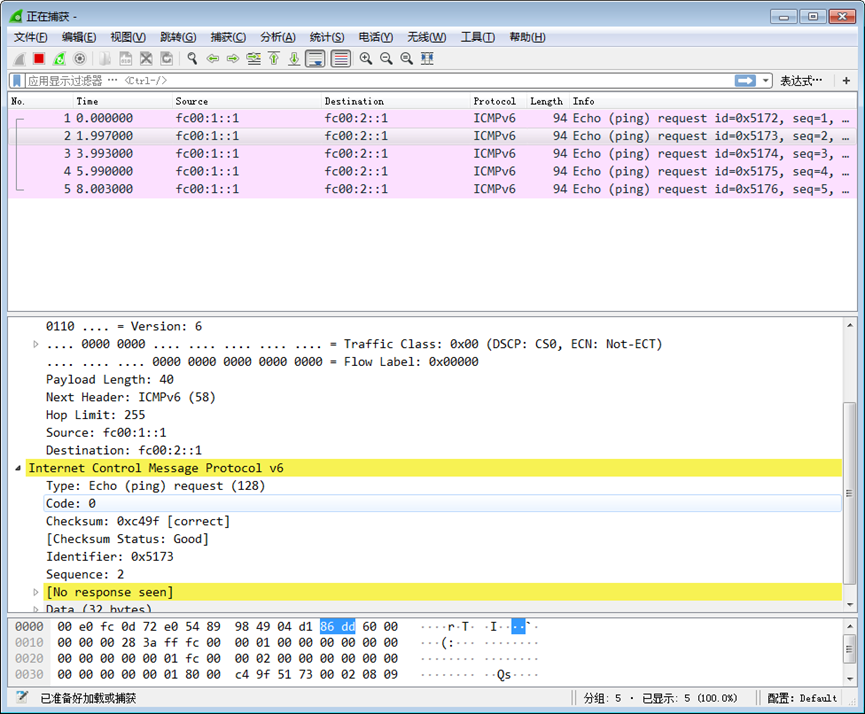865x714 pixels.
Task: Open the 统计(S) menu
Action: pos(327,37)
